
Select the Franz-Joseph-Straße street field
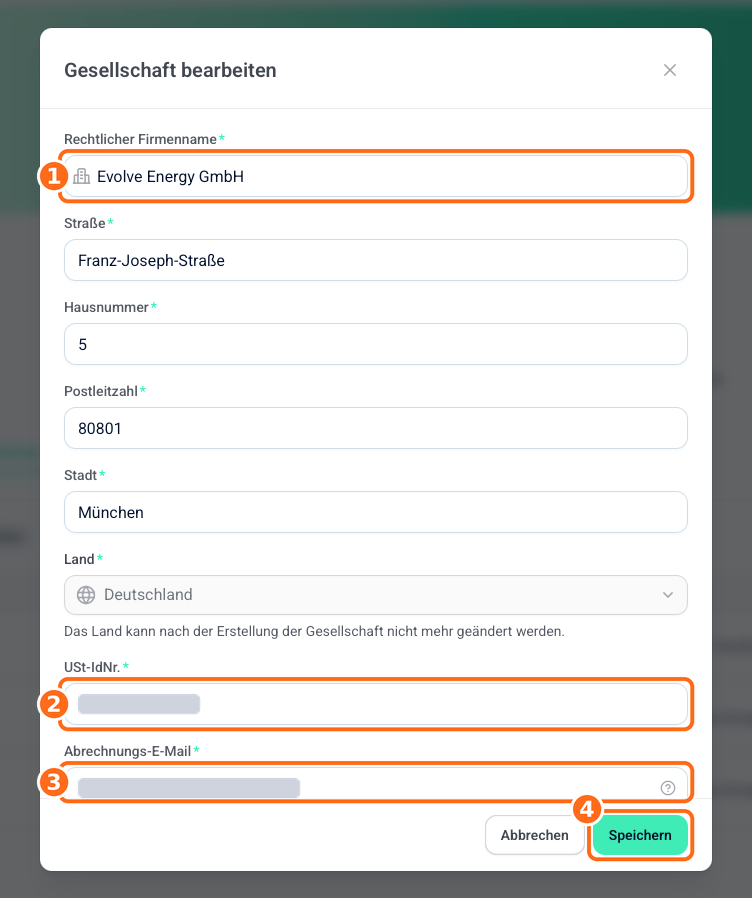[376, 260]
